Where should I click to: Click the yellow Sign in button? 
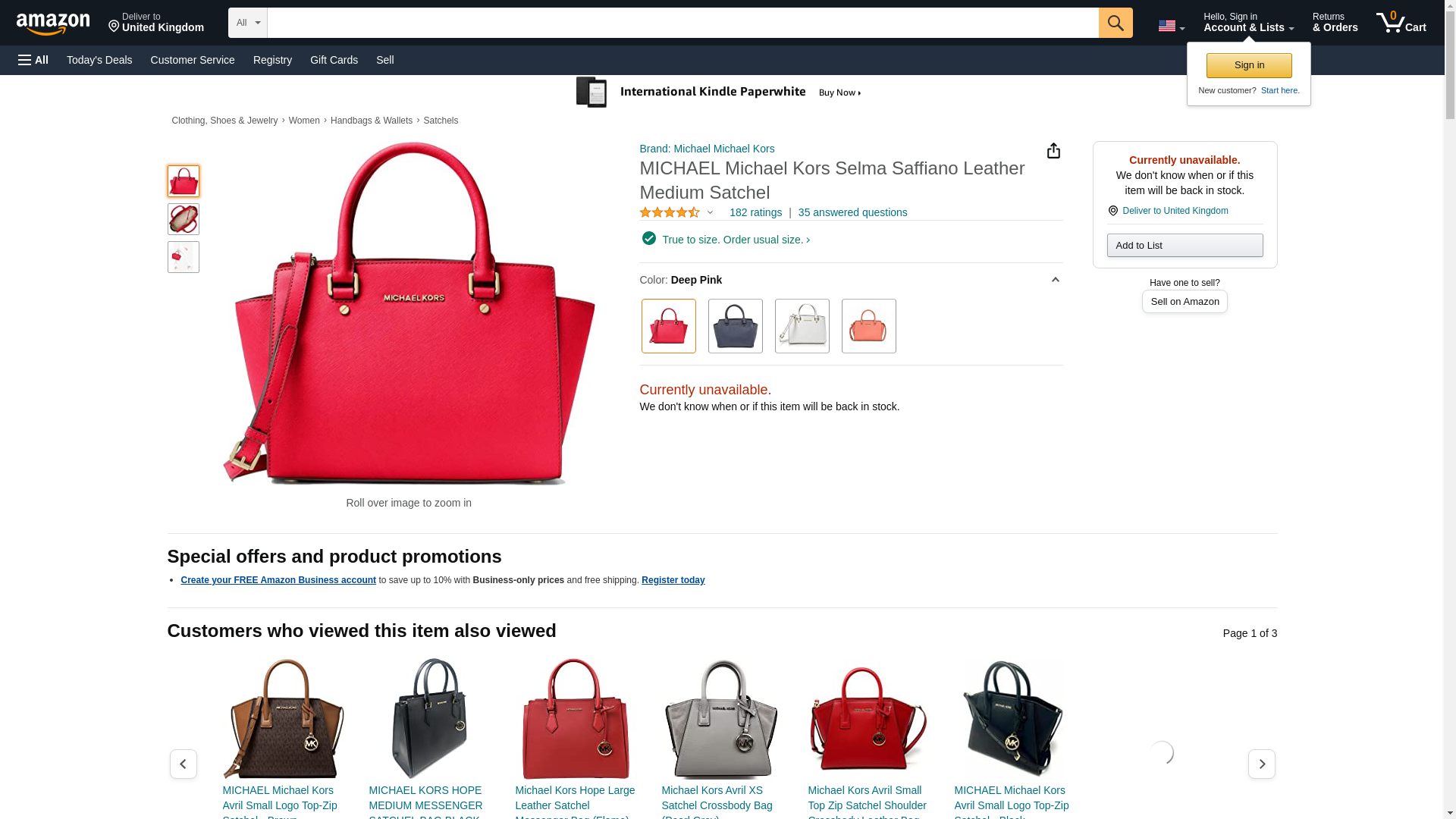[x=1249, y=65]
